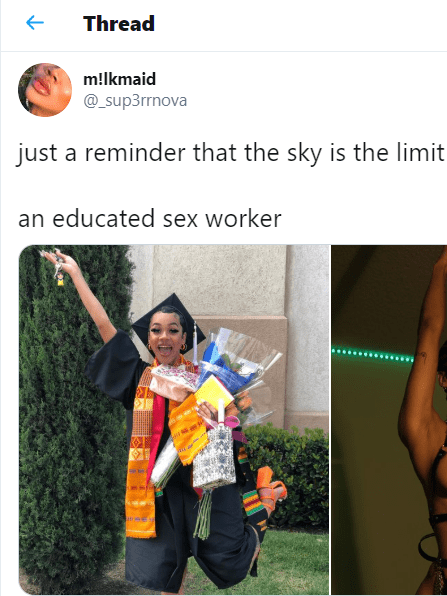The height and width of the screenshot is (596, 447).
Task: Click the 'an educated sex worker' line
Action: pos(150,218)
